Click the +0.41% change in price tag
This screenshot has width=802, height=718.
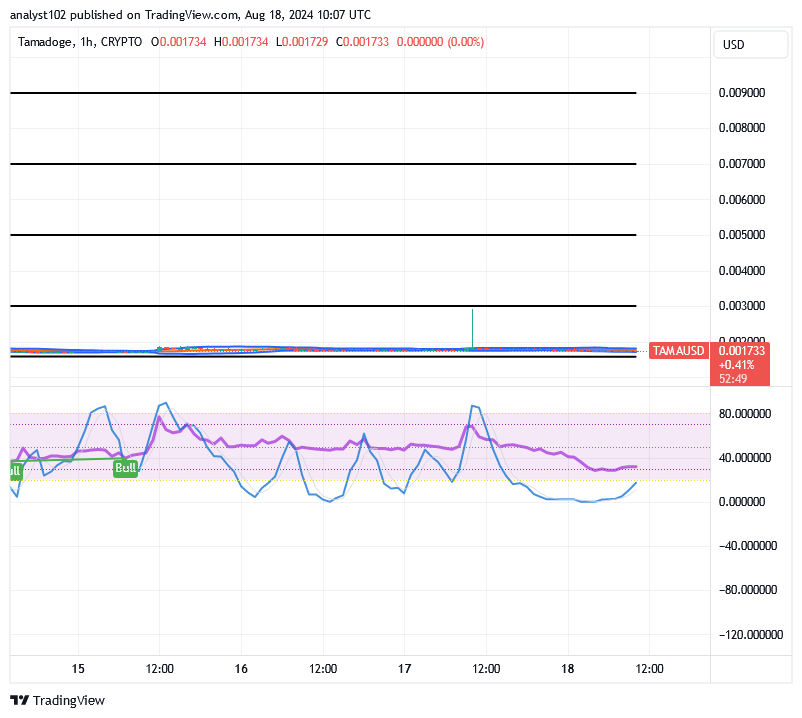coord(736,365)
